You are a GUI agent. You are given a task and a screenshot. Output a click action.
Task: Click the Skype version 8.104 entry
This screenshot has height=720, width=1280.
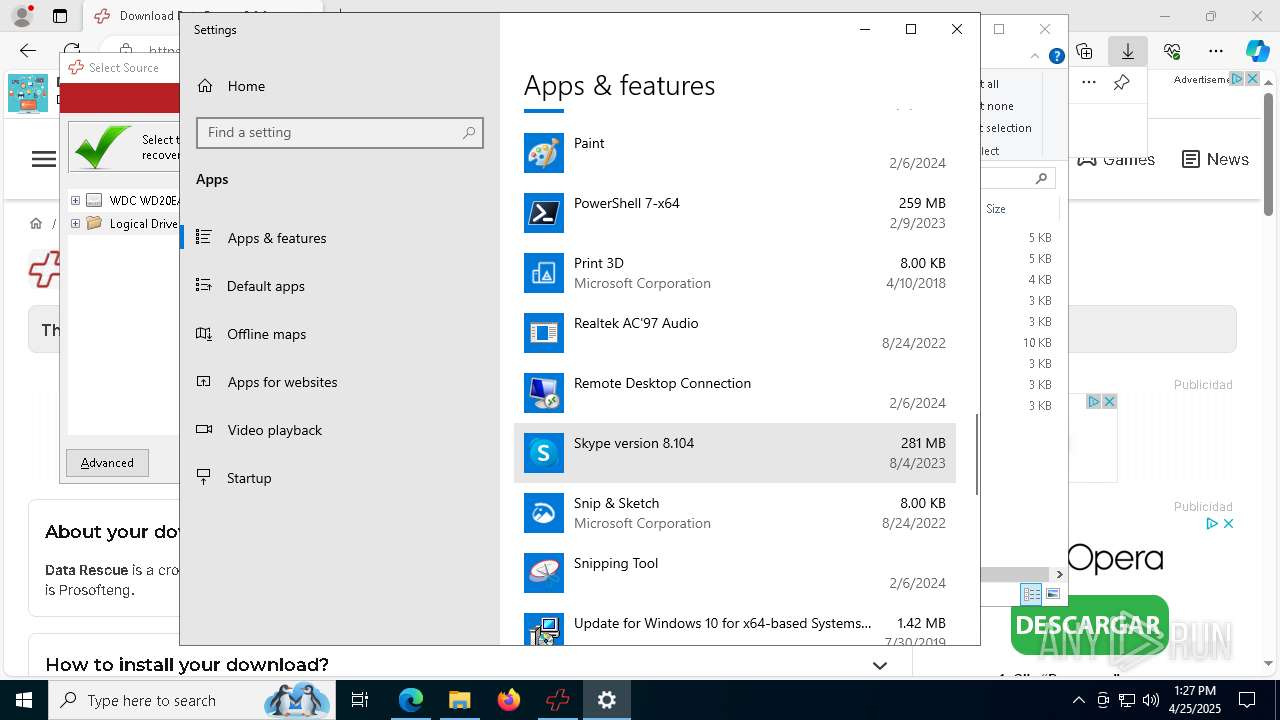click(735, 453)
